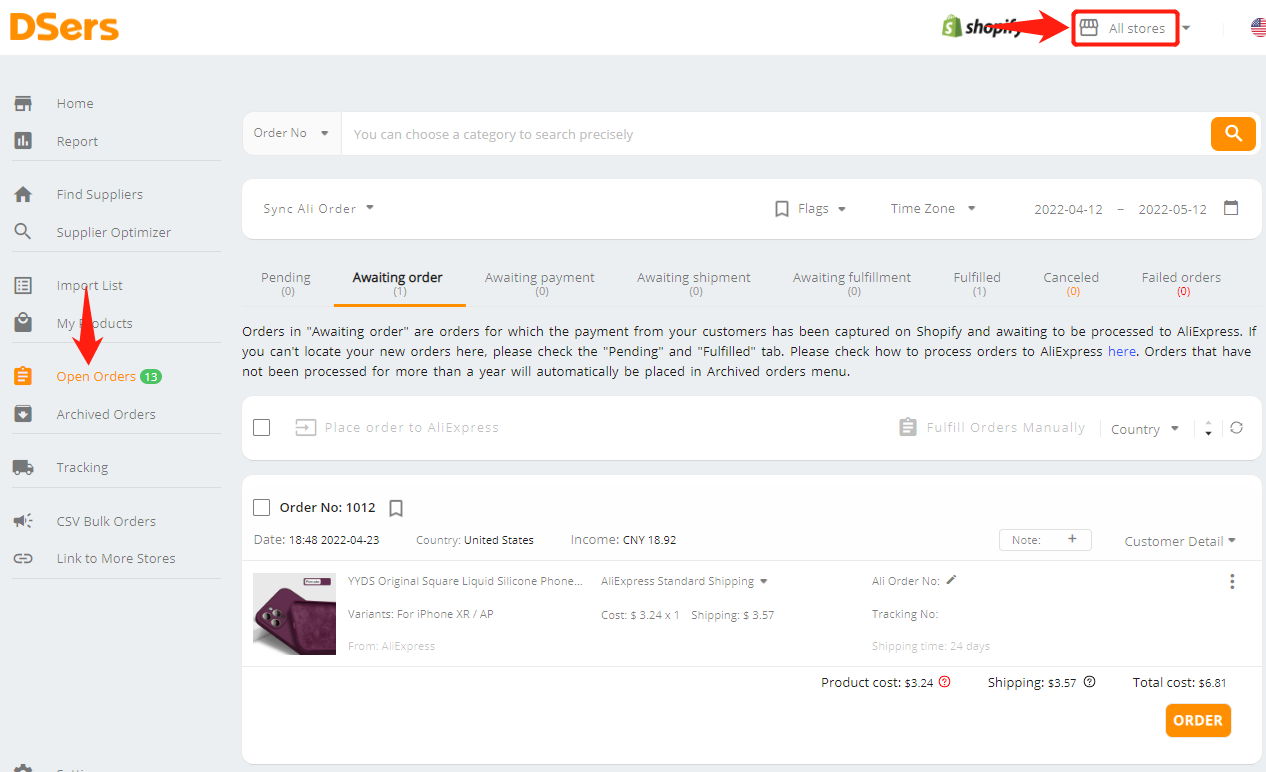Open Import List
1266x772 pixels.
click(90, 285)
